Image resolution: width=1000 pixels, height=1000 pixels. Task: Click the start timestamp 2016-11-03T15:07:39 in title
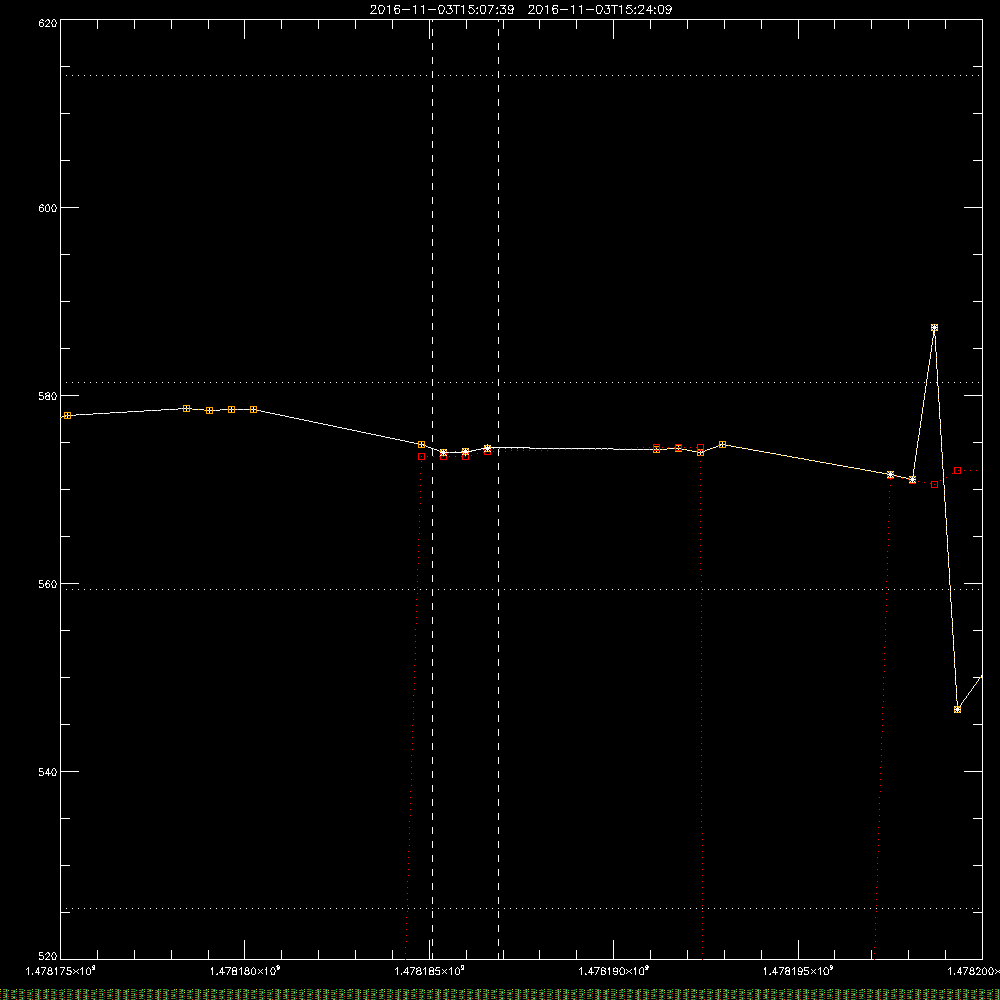pyautogui.click(x=442, y=10)
